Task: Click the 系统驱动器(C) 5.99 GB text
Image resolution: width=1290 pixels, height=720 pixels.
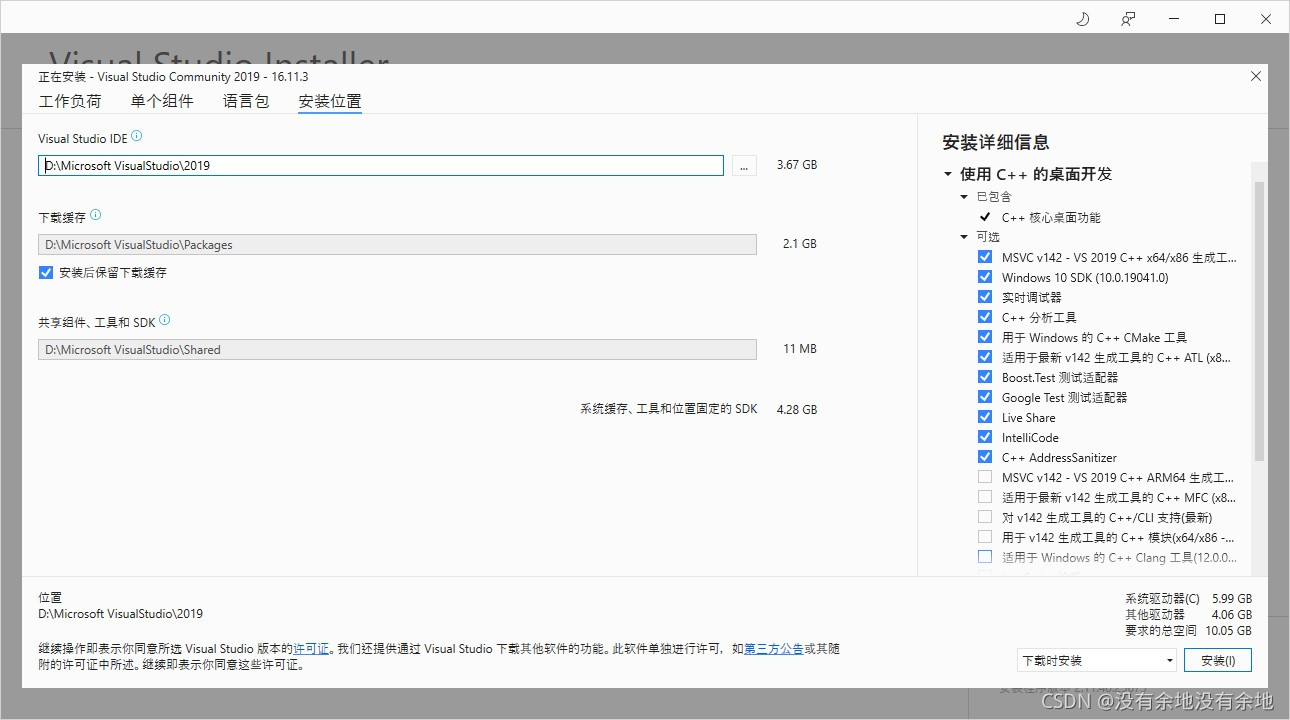Action: tap(1188, 599)
